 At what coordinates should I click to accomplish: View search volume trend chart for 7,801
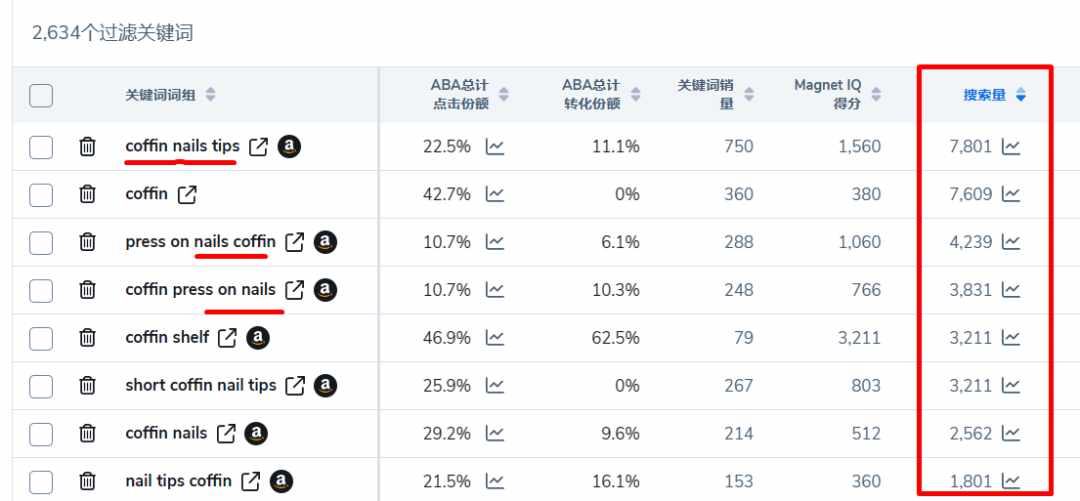coord(1010,146)
